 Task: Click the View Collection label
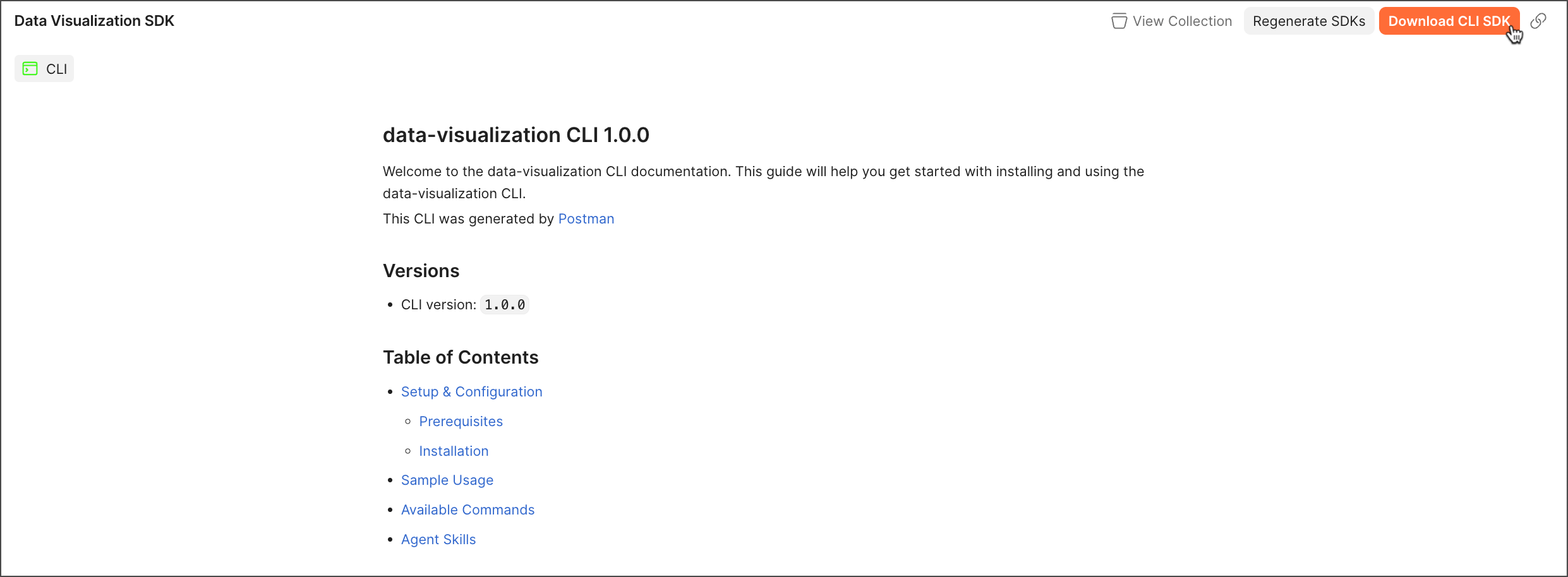click(1182, 21)
